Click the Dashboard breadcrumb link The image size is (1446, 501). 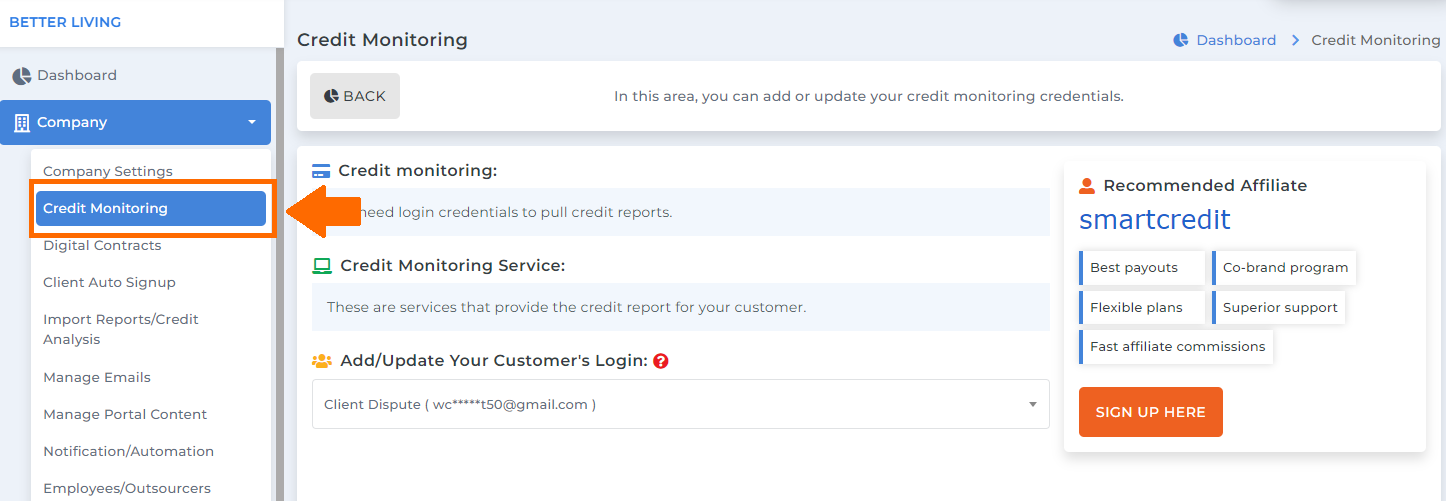pyautogui.click(x=1236, y=40)
